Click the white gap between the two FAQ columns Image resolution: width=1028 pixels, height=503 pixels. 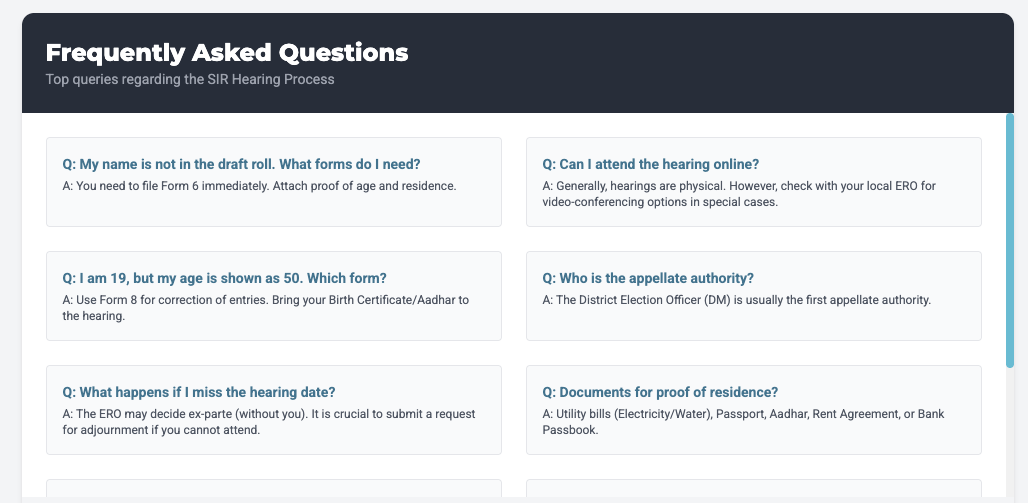[x=514, y=300]
